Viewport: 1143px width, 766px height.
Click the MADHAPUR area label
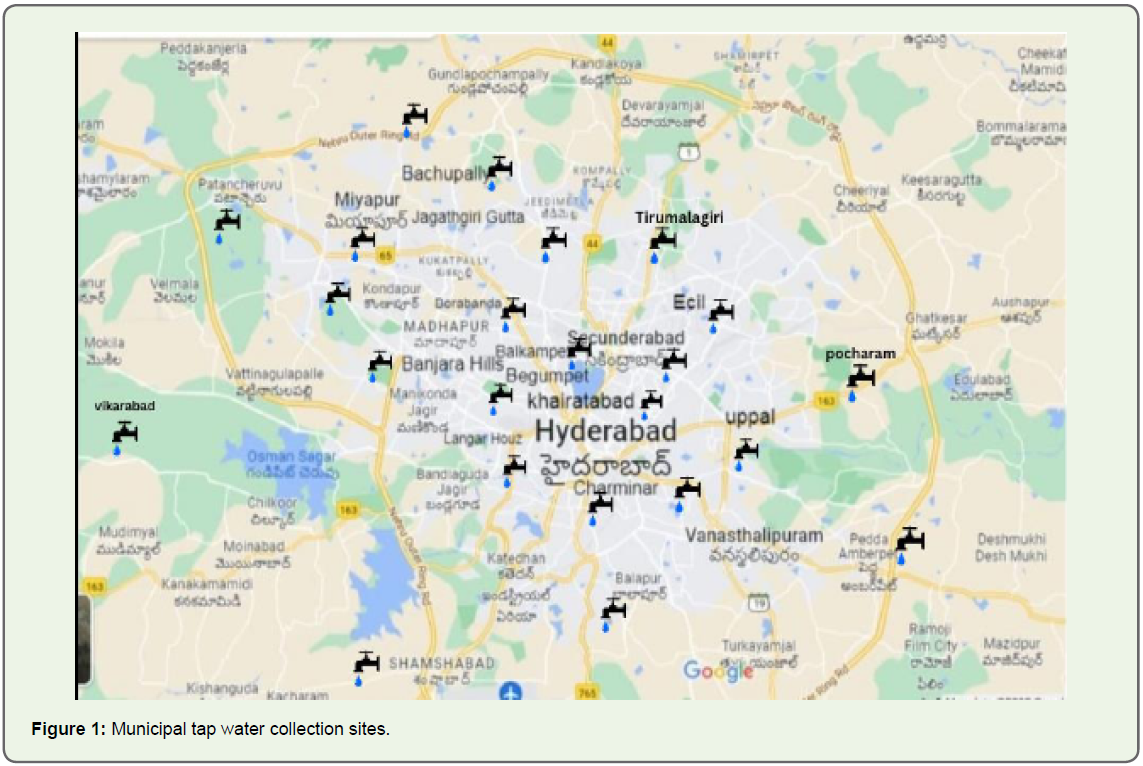click(446, 327)
